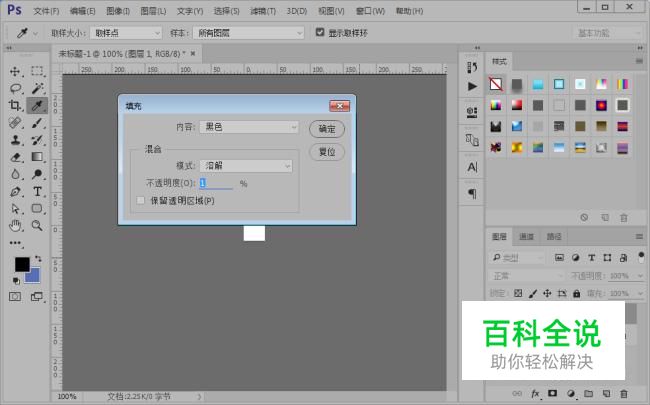Create new adjustment layer
The image size is (650, 405).
point(571,393)
